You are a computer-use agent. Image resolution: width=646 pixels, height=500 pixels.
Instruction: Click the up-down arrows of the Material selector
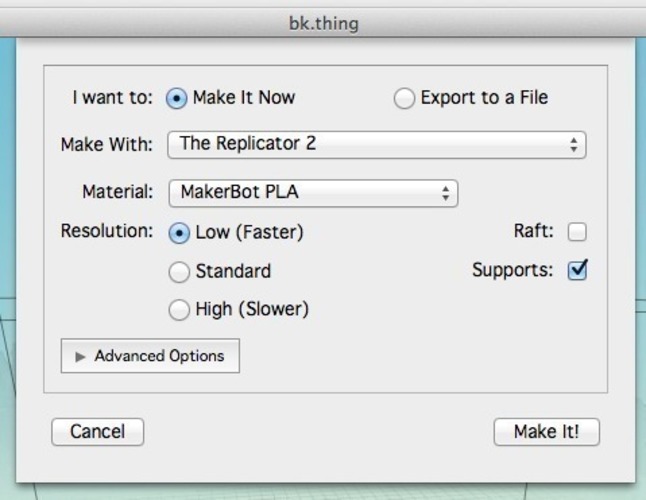(x=445, y=193)
